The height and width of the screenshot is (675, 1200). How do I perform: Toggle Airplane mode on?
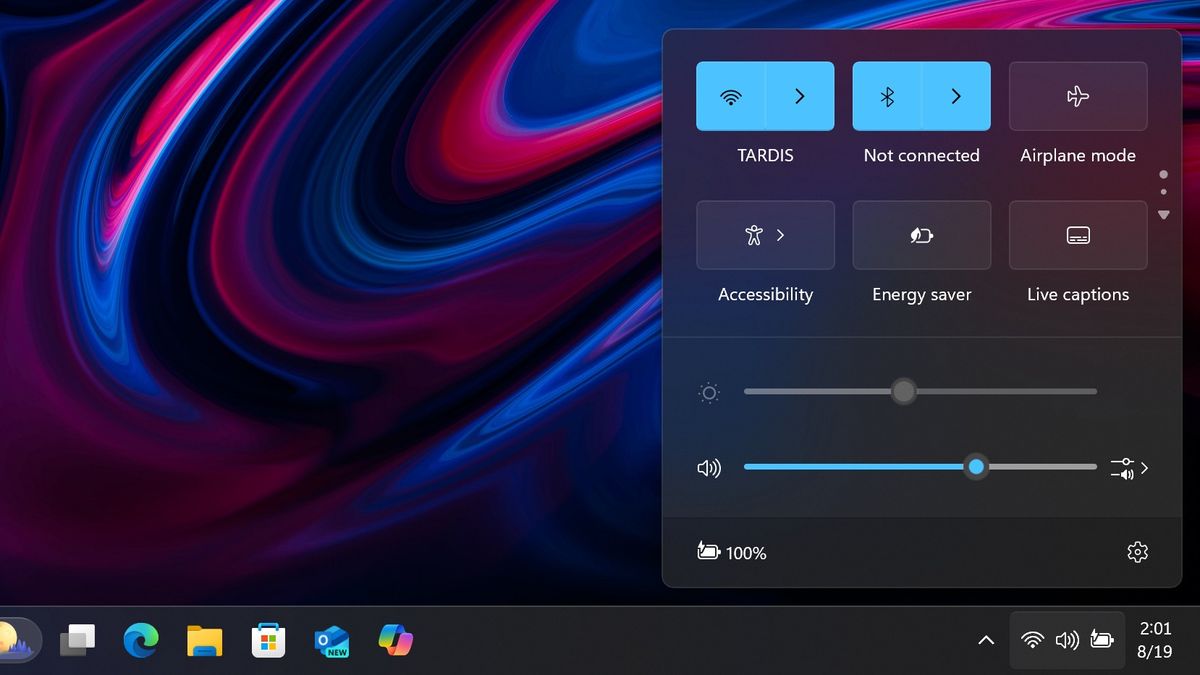click(1077, 96)
